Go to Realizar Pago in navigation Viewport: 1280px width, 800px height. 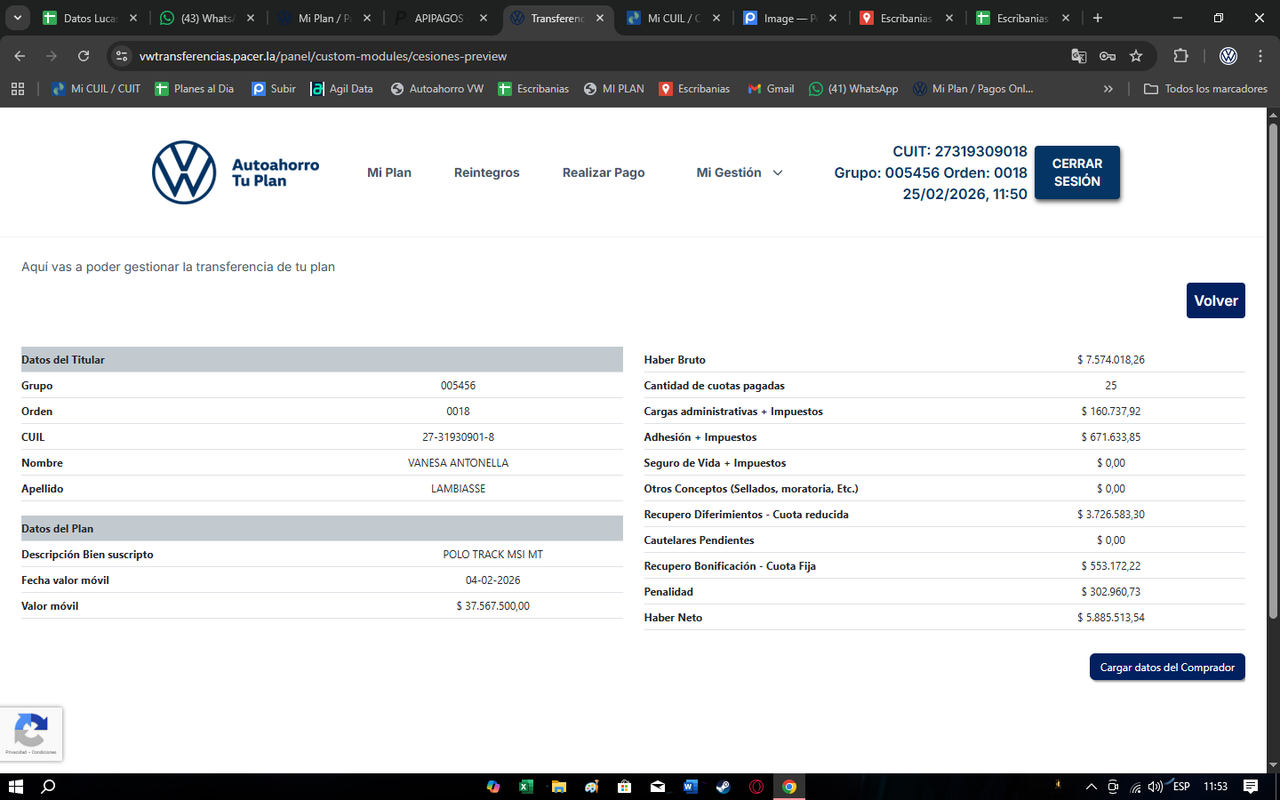(x=604, y=173)
